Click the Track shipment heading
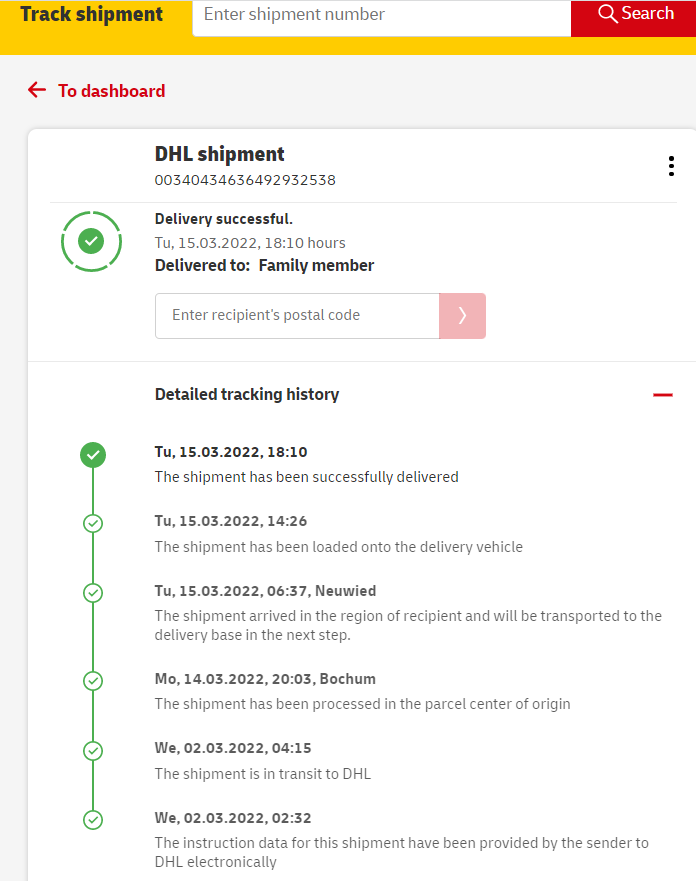Image resolution: width=696 pixels, height=881 pixels. click(x=91, y=15)
